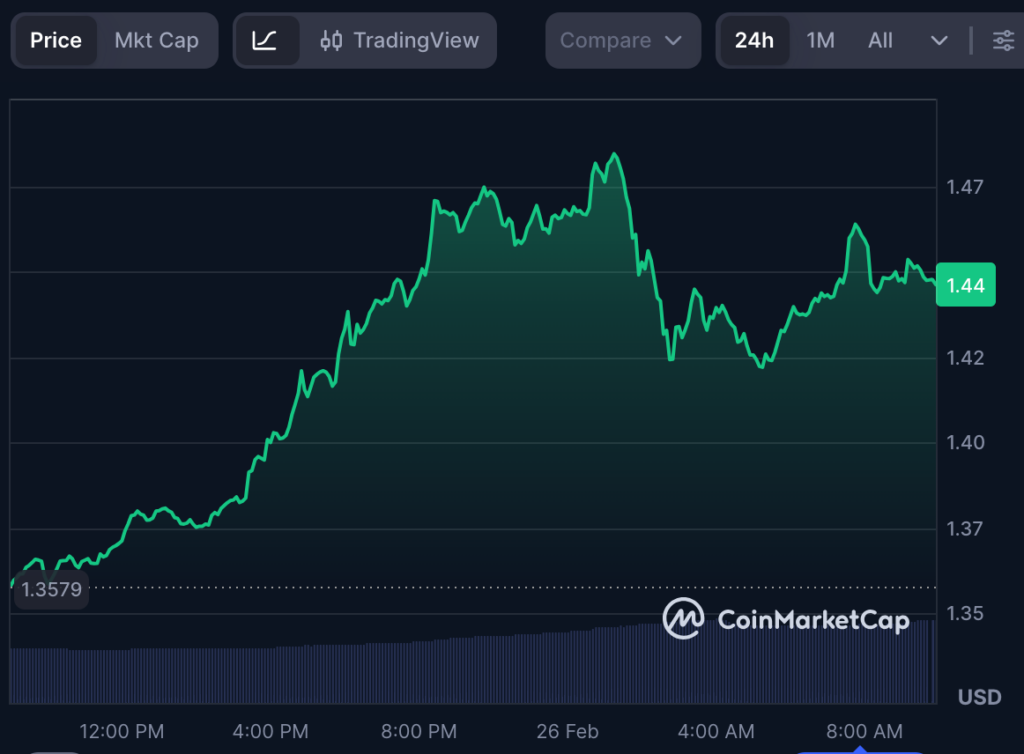Select the line chart view icon
The width and height of the screenshot is (1024, 754).
264,41
